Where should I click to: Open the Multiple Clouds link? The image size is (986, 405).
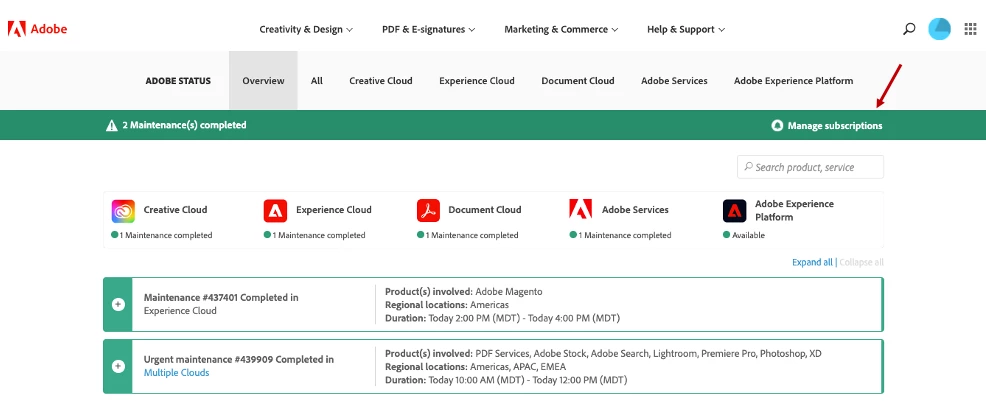(x=177, y=372)
